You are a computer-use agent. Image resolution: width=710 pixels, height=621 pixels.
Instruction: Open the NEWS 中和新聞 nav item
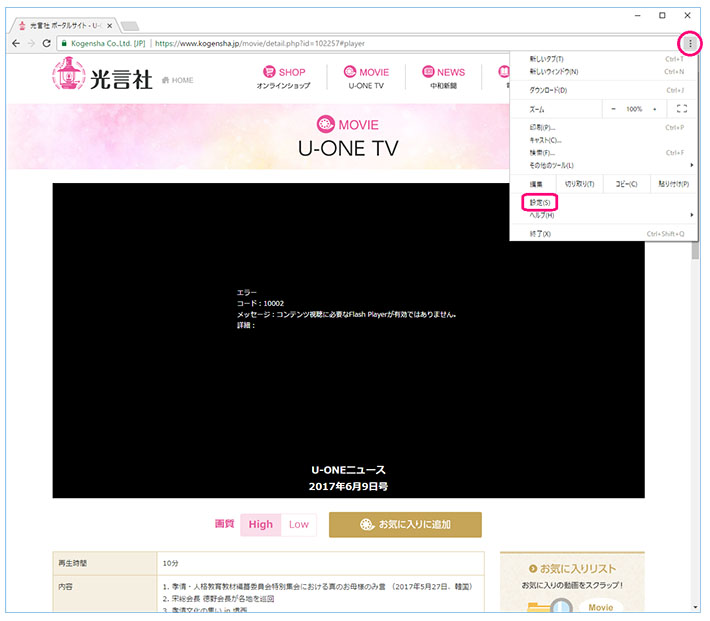tap(444, 78)
